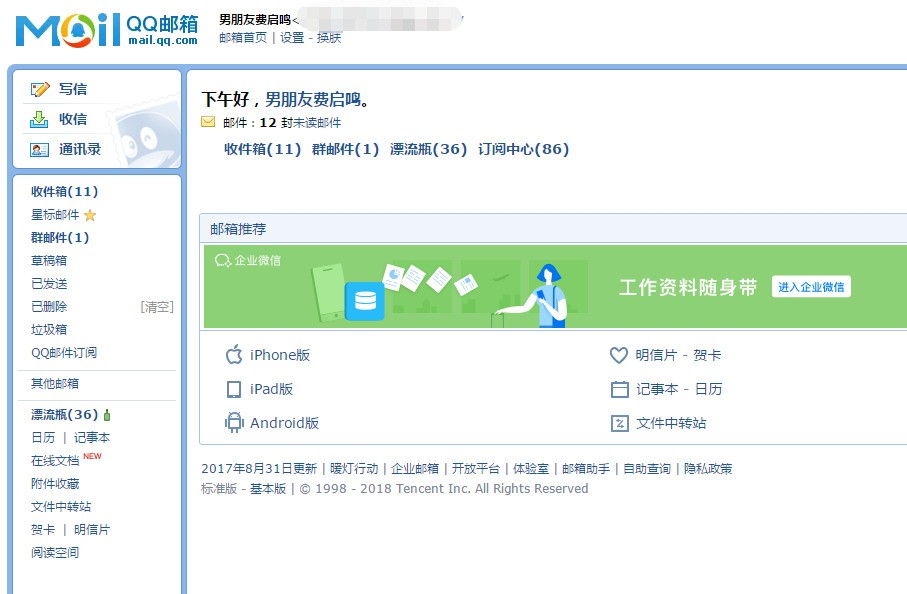Click 群邮件(1) in main summary
The image size is (907, 594).
tap(345, 149)
